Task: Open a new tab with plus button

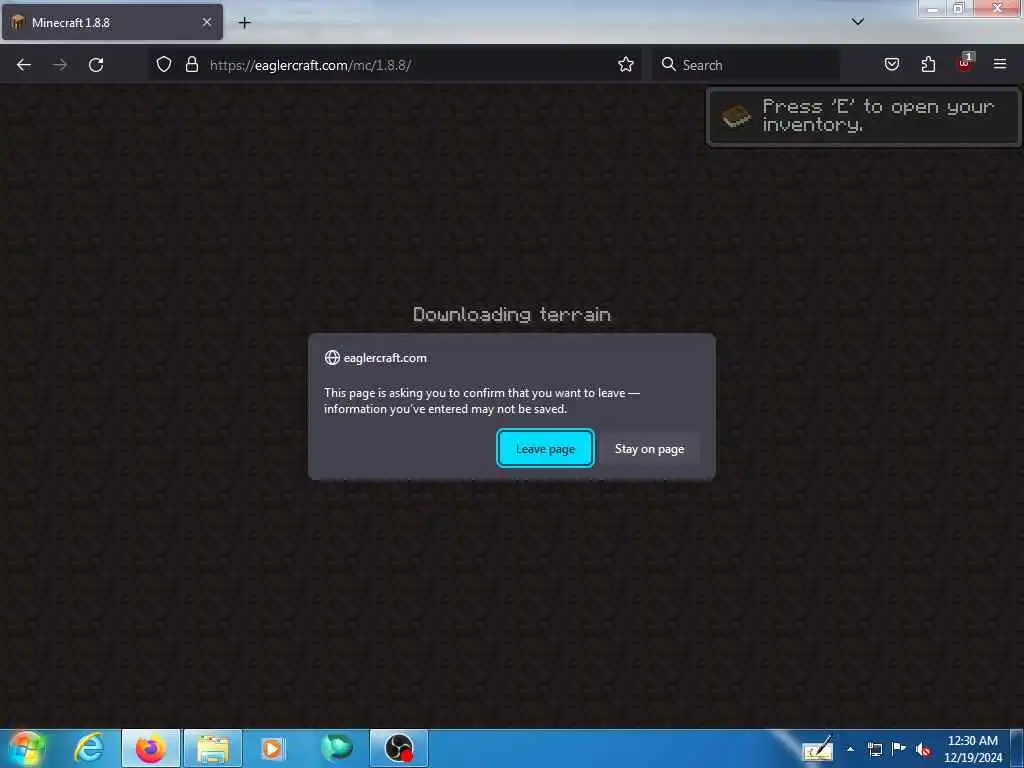Action: point(244,23)
